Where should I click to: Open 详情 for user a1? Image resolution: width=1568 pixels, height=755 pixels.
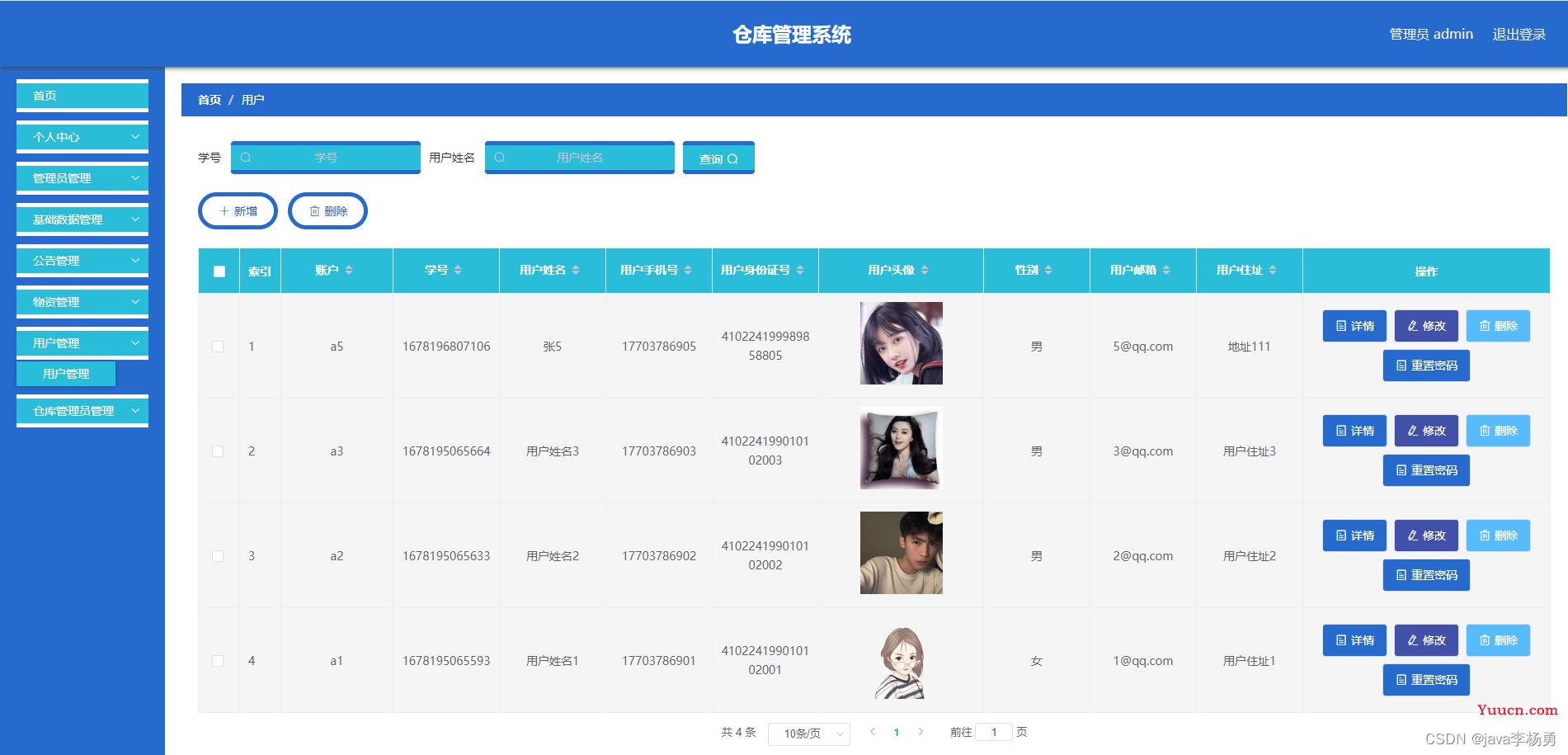coord(1354,640)
